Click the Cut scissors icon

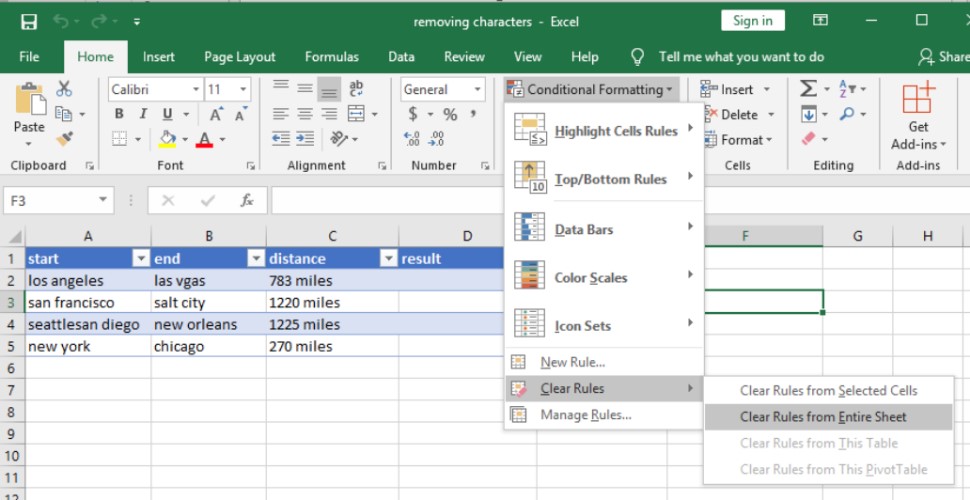coord(65,89)
